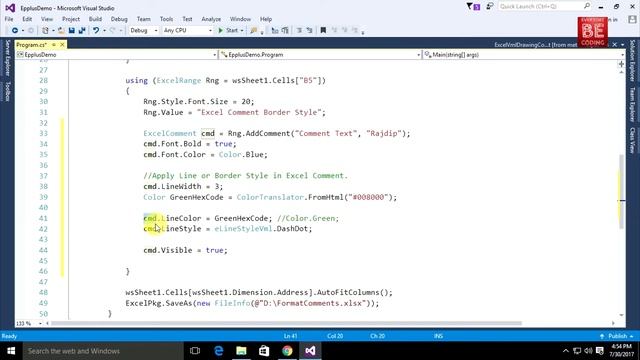The width and height of the screenshot is (640, 360).
Task: Click the Quick Launch search magnifier
Action: tap(587, 6)
